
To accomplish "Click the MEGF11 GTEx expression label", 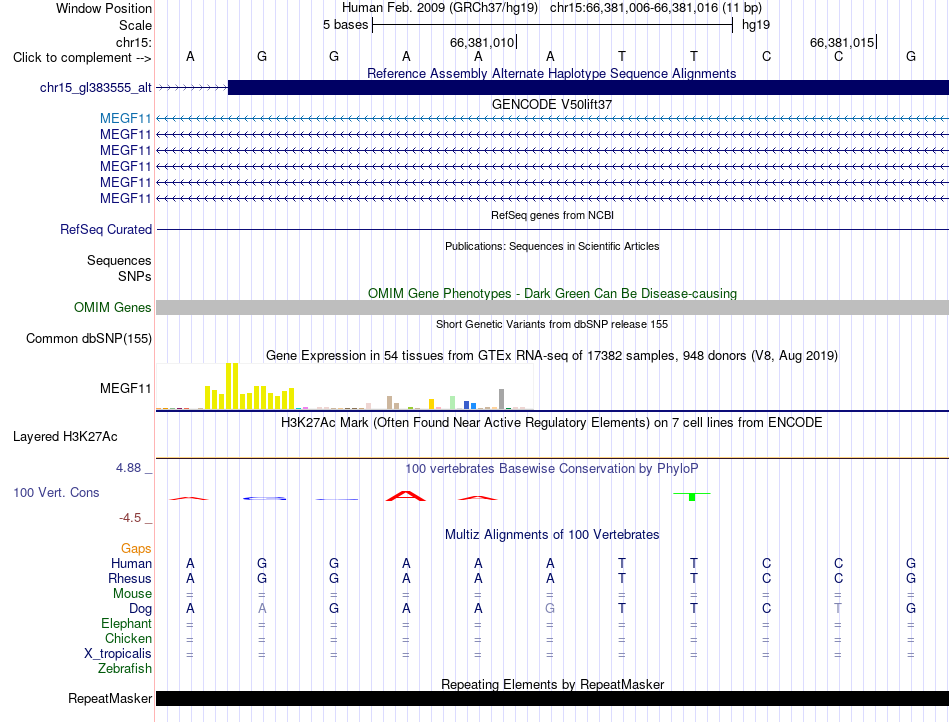I will [x=125, y=388].
